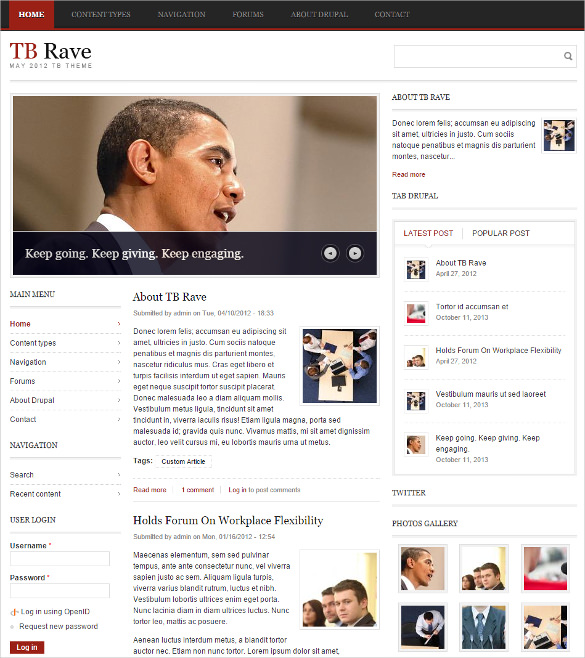Open gallery photo of group of colleagues
This screenshot has height=658, width=585.
[483, 568]
